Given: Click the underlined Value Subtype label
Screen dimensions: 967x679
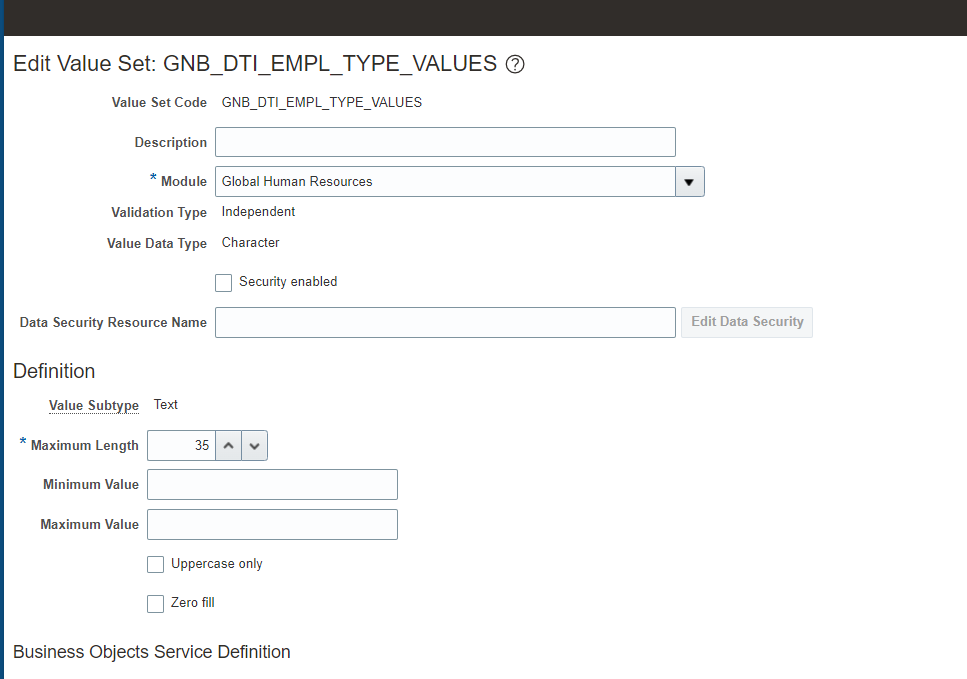Looking at the screenshot, I should pos(94,405).
